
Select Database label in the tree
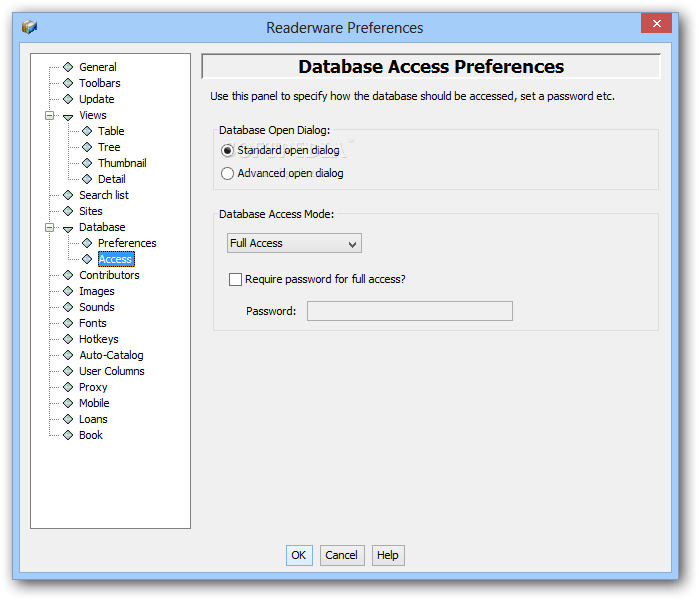(x=102, y=227)
